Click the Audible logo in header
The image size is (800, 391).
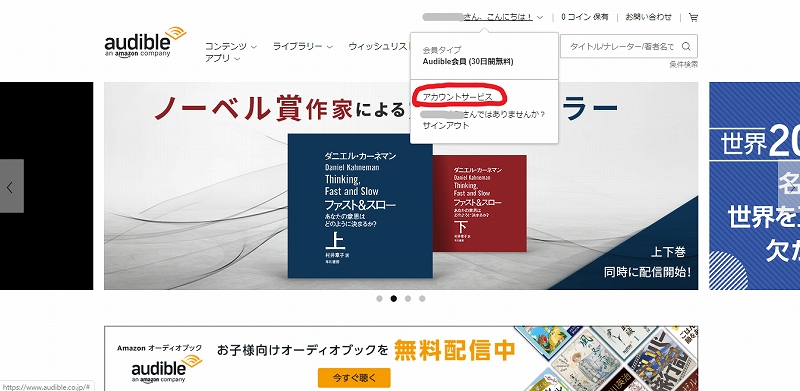pos(145,42)
